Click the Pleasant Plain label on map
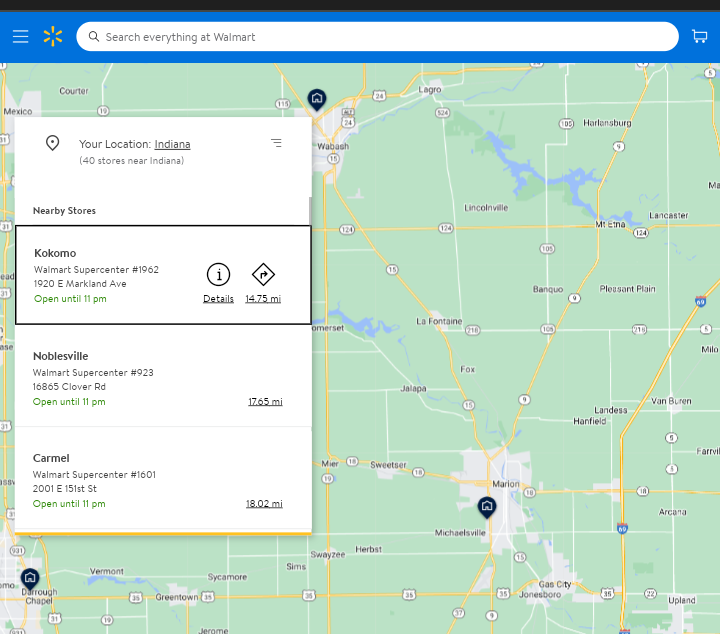Screen dimensions: 720x634 627,289
